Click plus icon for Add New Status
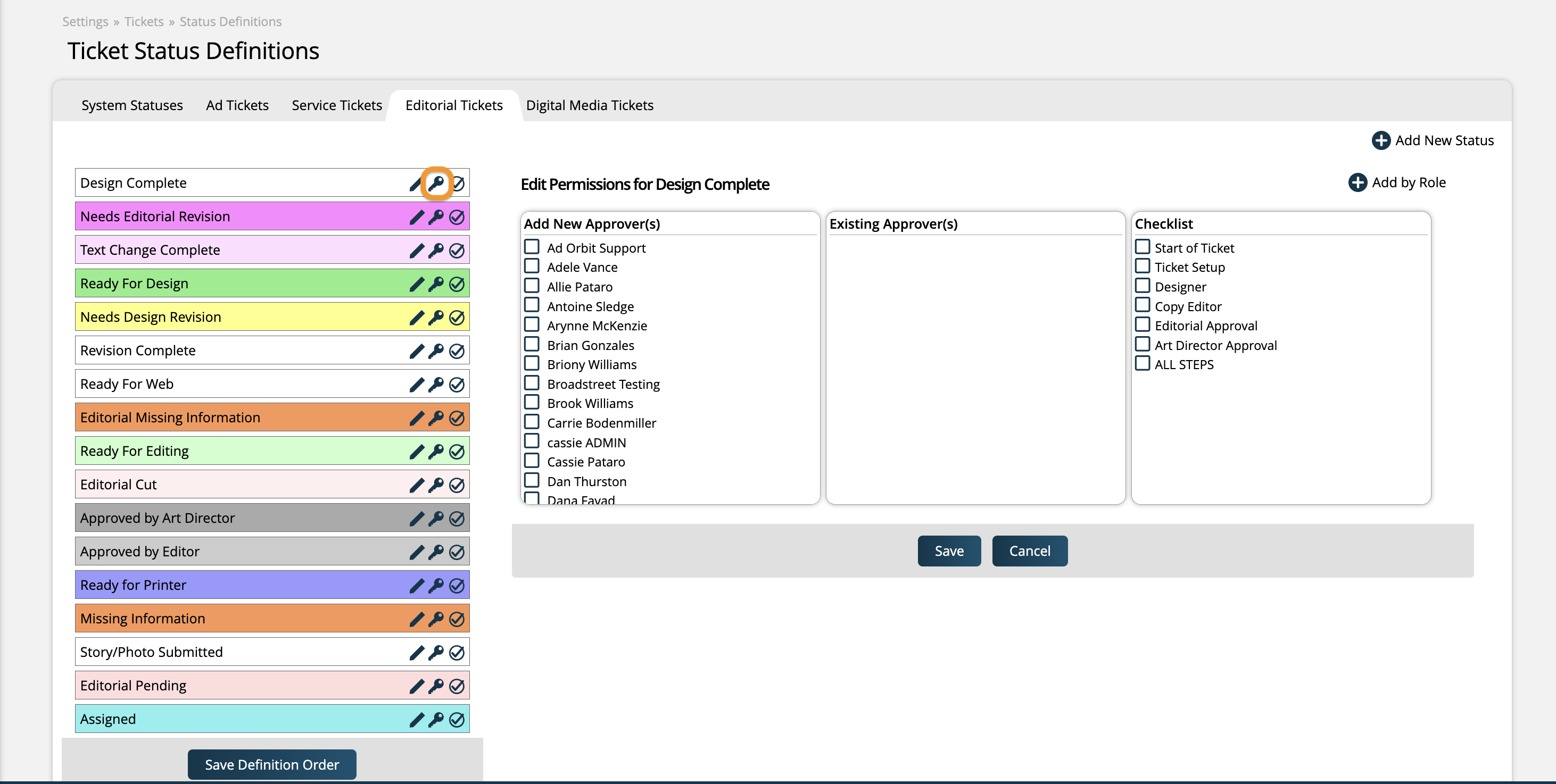Viewport: 1556px width, 784px height. pyautogui.click(x=1380, y=140)
